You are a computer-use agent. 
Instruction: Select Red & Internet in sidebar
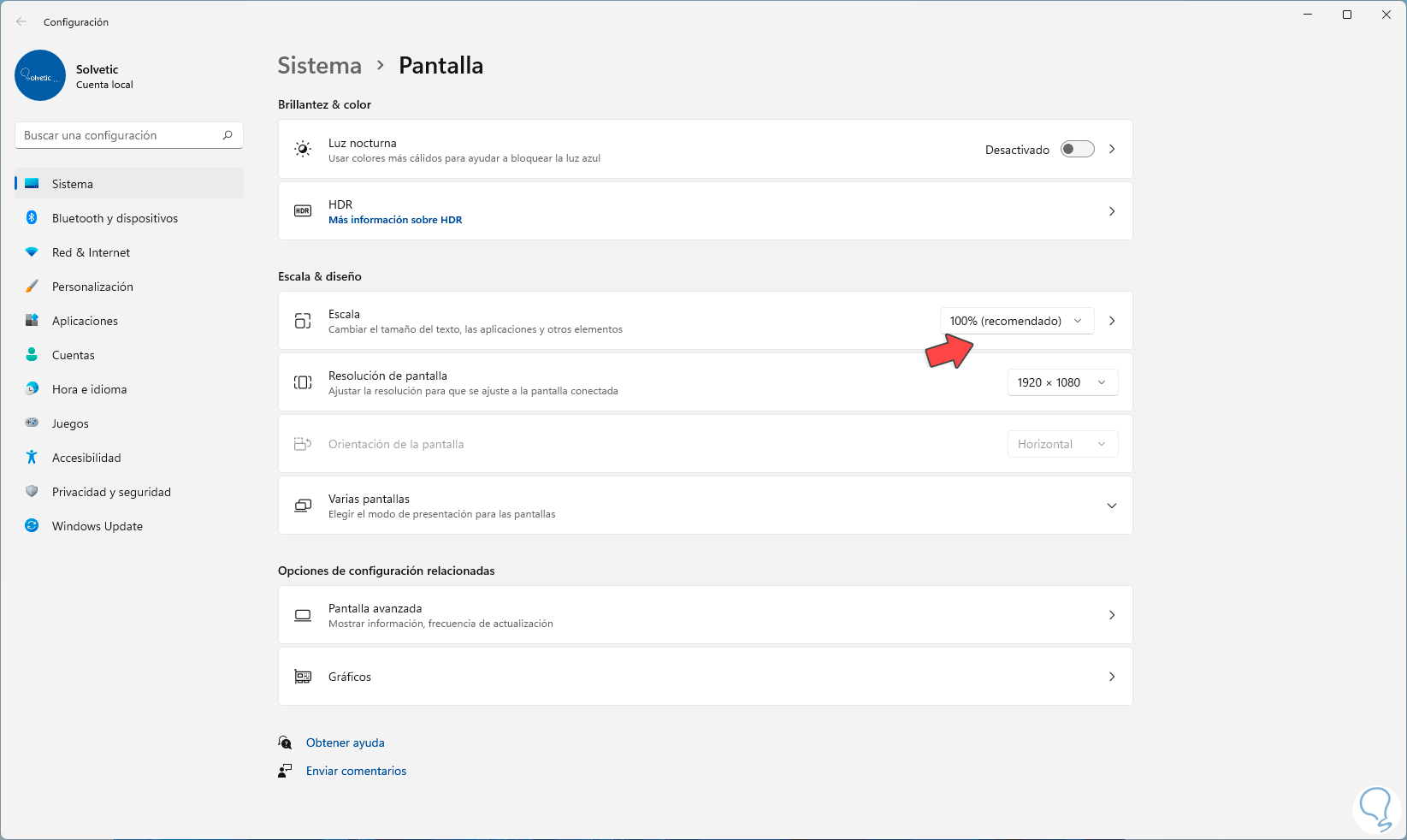pyautogui.click(x=91, y=252)
